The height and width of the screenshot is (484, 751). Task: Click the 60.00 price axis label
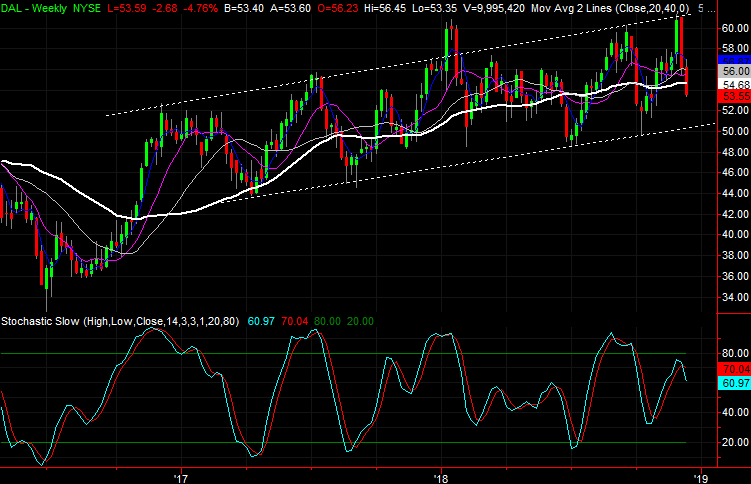[734, 28]
